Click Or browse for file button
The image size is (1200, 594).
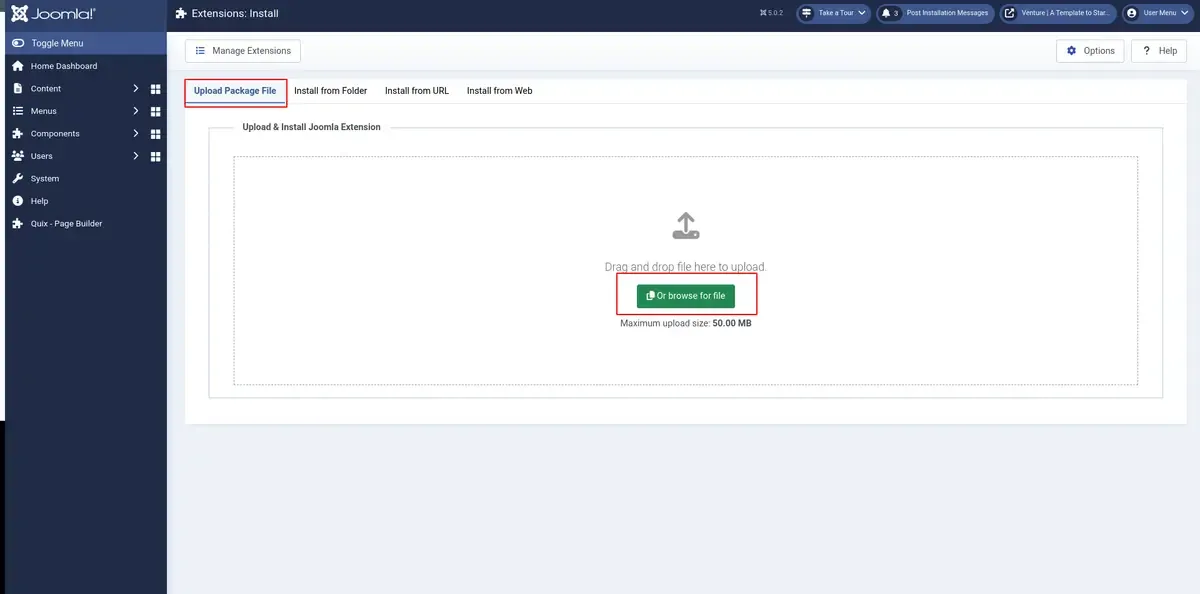click(686, 296)
